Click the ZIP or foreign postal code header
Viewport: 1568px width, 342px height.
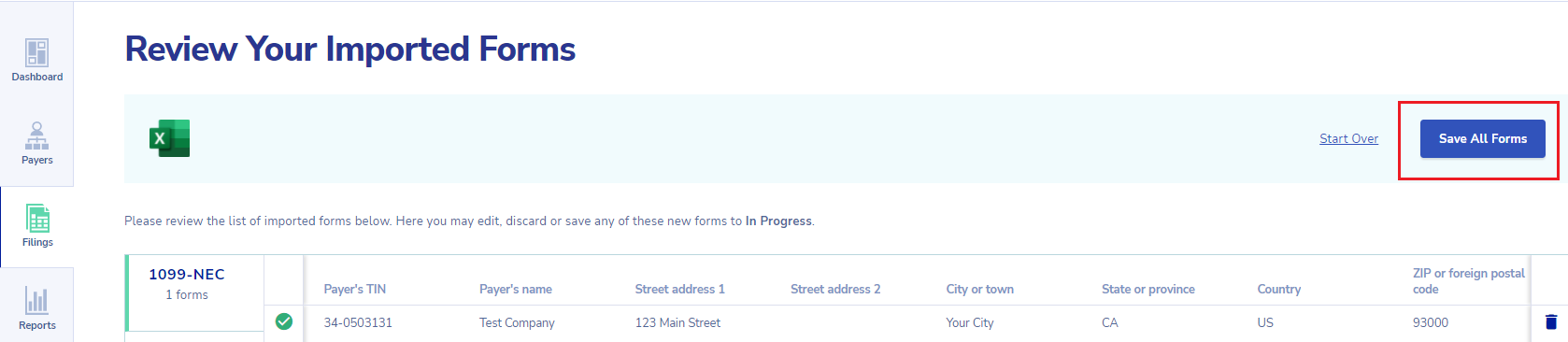tap(1468, 280)
